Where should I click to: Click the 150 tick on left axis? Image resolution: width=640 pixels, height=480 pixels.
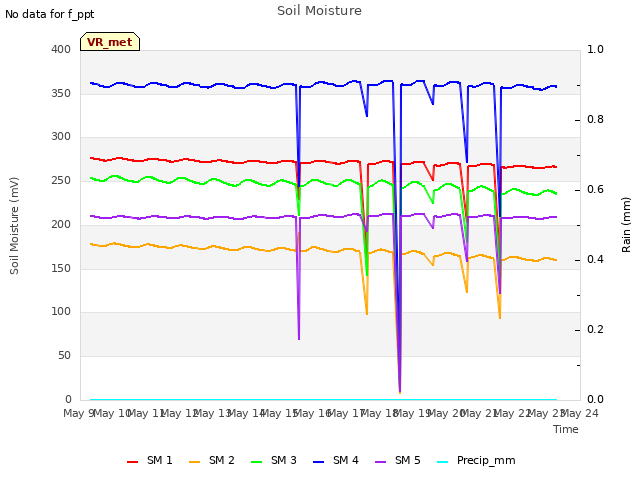point(61,269)
